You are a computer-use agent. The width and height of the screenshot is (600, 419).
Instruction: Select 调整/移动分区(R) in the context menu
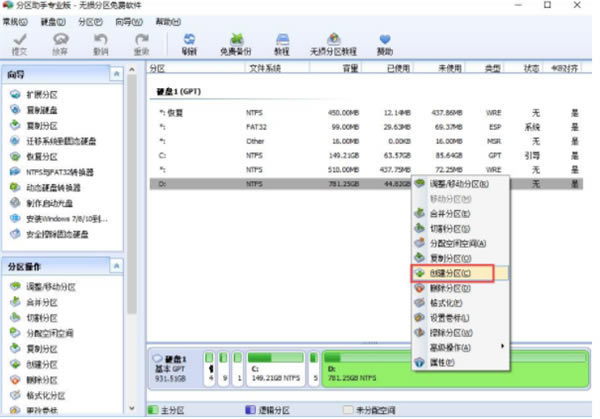[460, 184]
